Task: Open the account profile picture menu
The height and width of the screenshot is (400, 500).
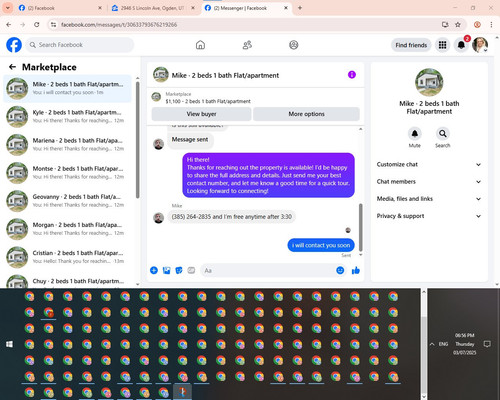Action: pyautogui.click(x=480, y=45)
